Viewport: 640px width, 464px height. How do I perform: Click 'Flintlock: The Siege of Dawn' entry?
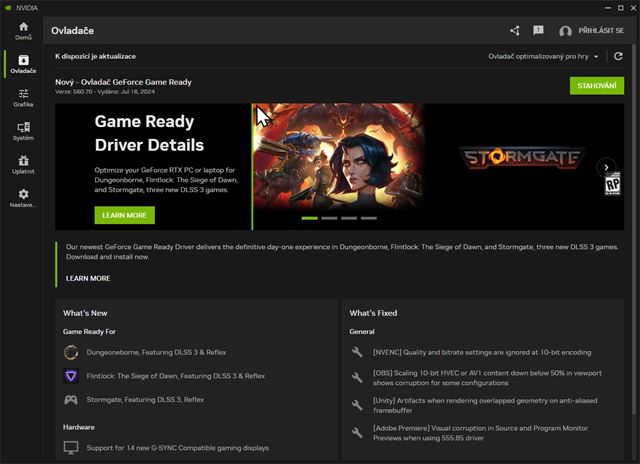tap(176, 376)
